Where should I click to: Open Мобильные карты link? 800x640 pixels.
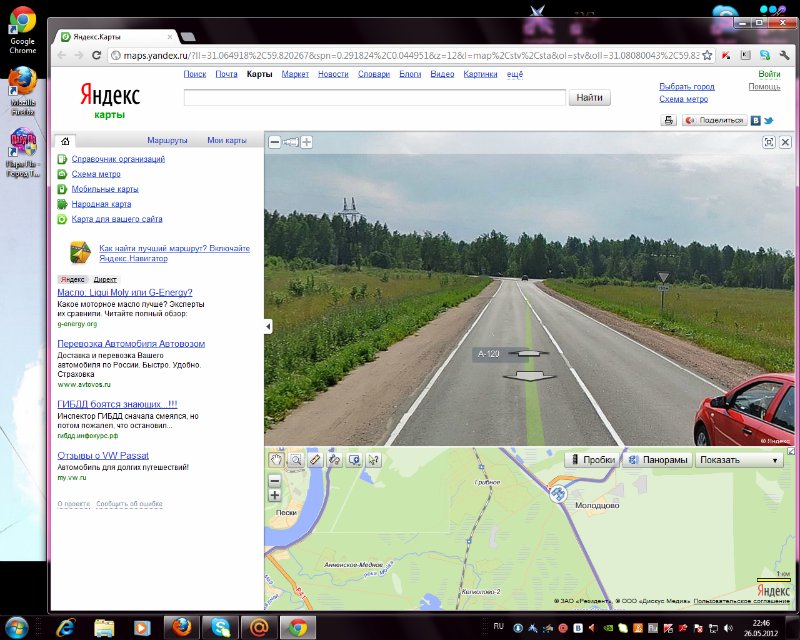105,189
